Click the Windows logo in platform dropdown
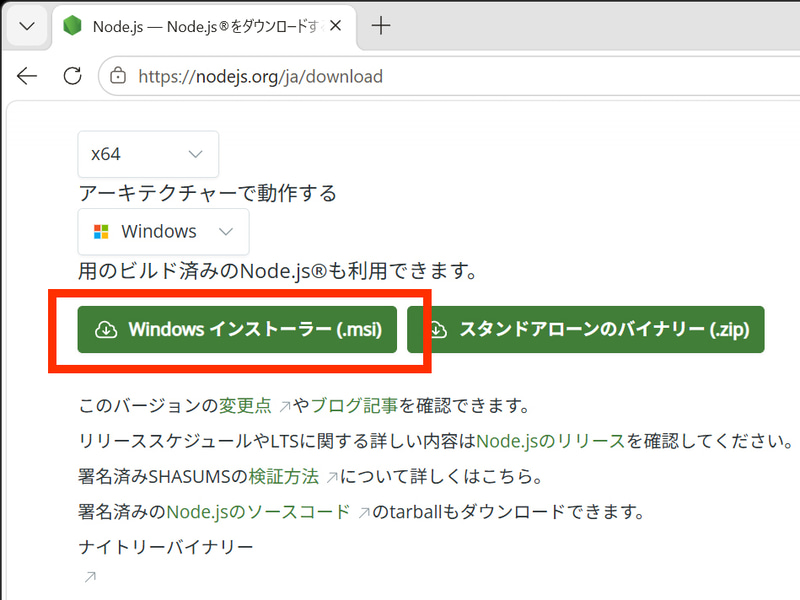The width and height of the screenshot is (800, 600). (101, 232)
